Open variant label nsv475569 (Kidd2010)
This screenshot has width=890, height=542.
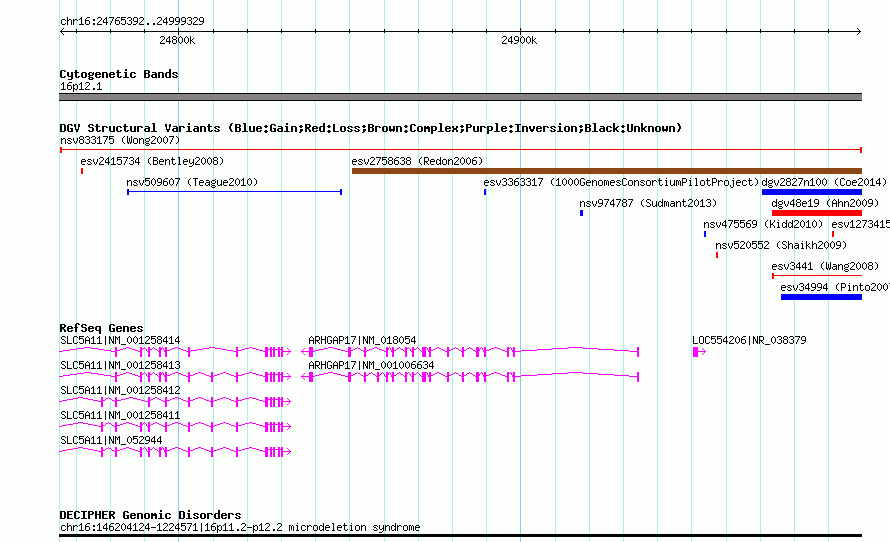point(763,224)
